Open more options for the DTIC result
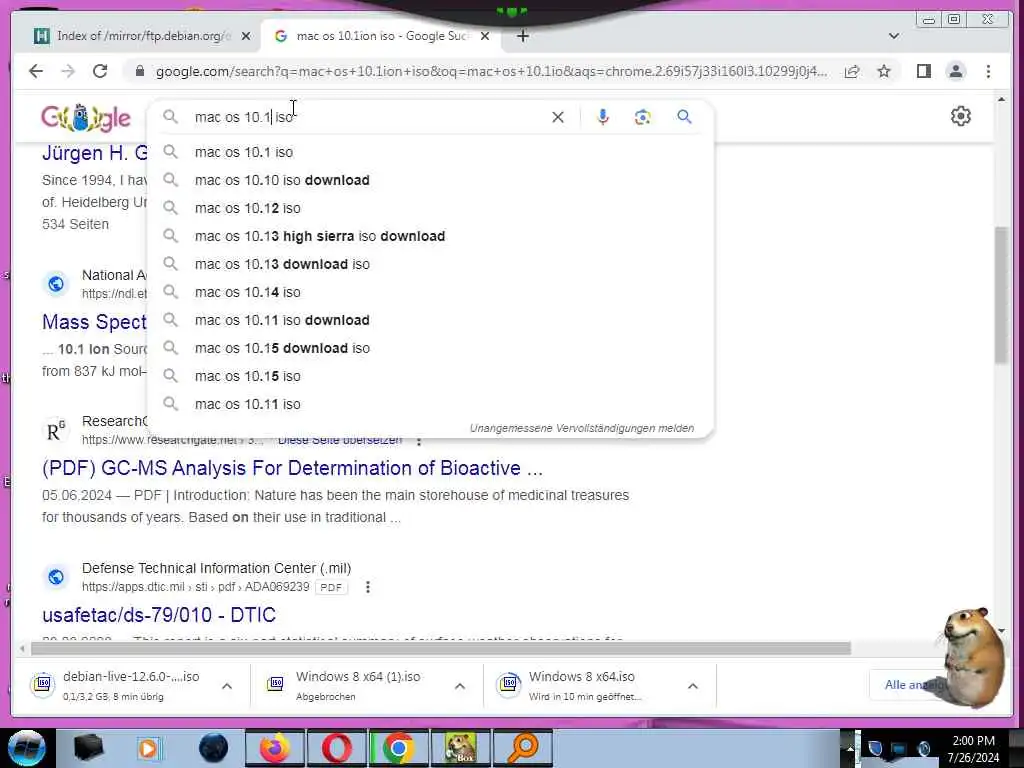Image resolution: width=1024 pixels, height=768 pixels. pos(368,587)
